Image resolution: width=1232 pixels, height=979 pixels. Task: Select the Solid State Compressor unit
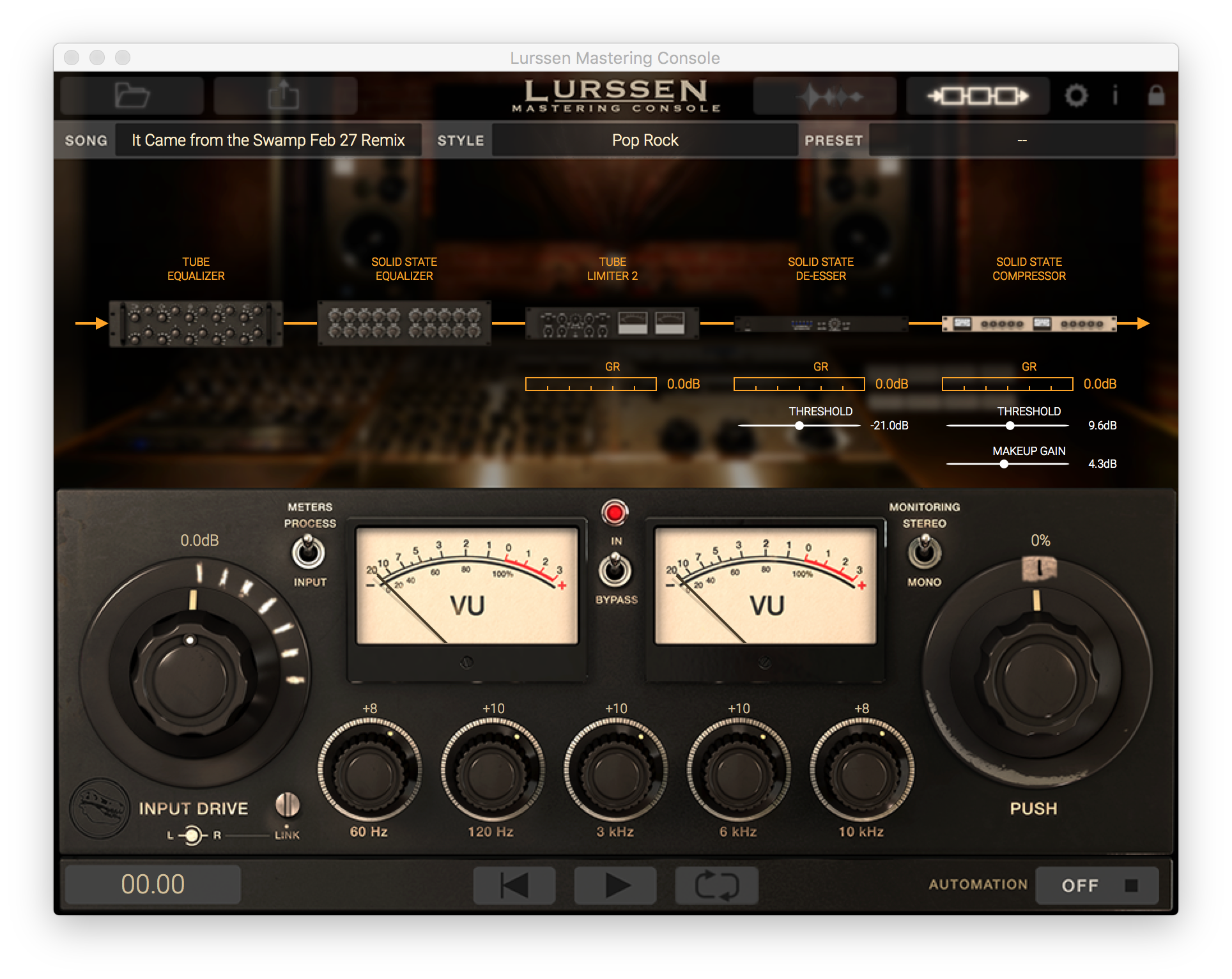point(1029,324)
